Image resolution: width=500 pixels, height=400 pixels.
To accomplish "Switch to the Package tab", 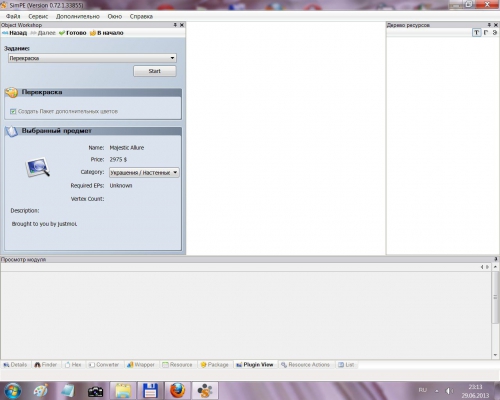I will tap(214, 365).
